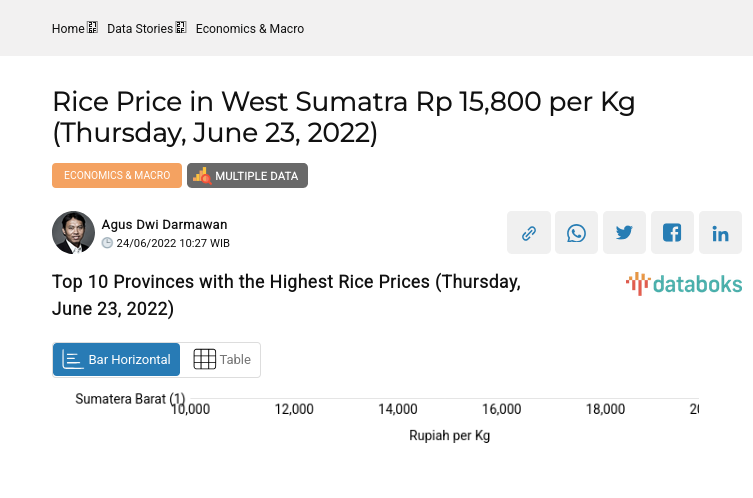The image size is (753, 498).
Task: Click the databoks logo
Action: [684, 284]
